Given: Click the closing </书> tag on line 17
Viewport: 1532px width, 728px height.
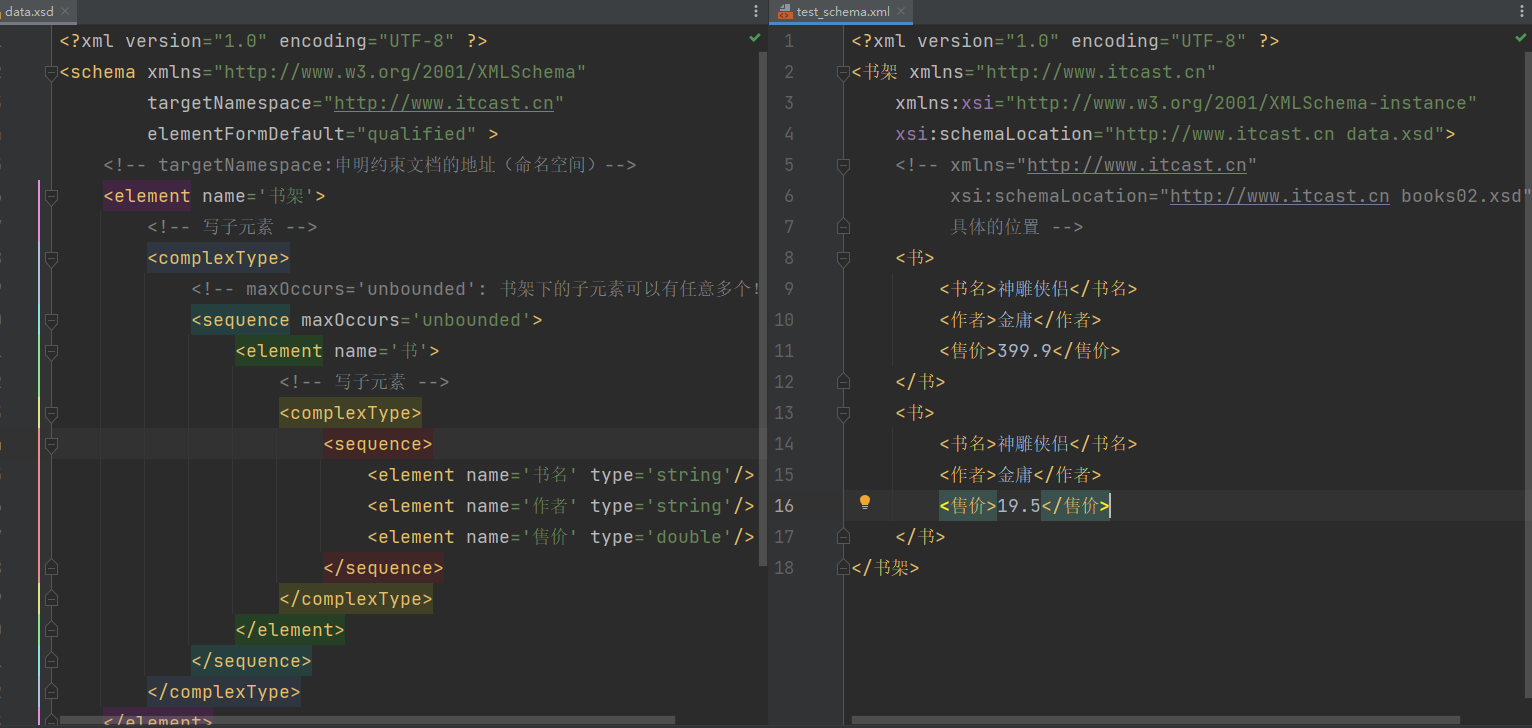Looking at the screenshot, I should click(x=920, y=537).
